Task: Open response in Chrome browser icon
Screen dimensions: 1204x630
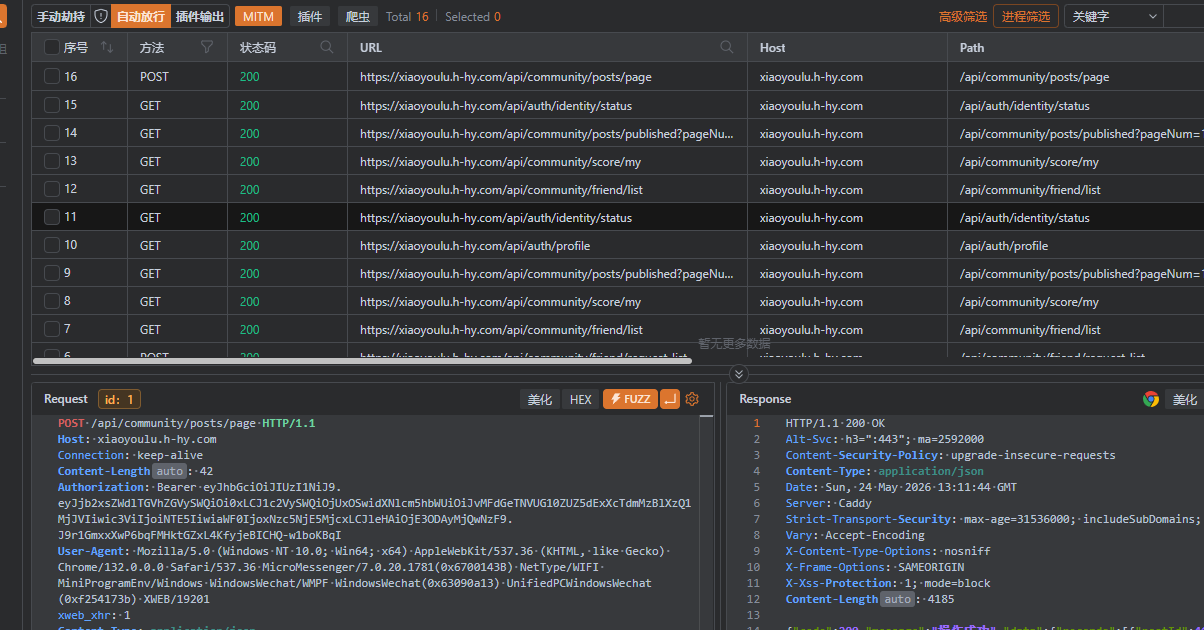Action: pyautogui.click(x=1151, y=399)
